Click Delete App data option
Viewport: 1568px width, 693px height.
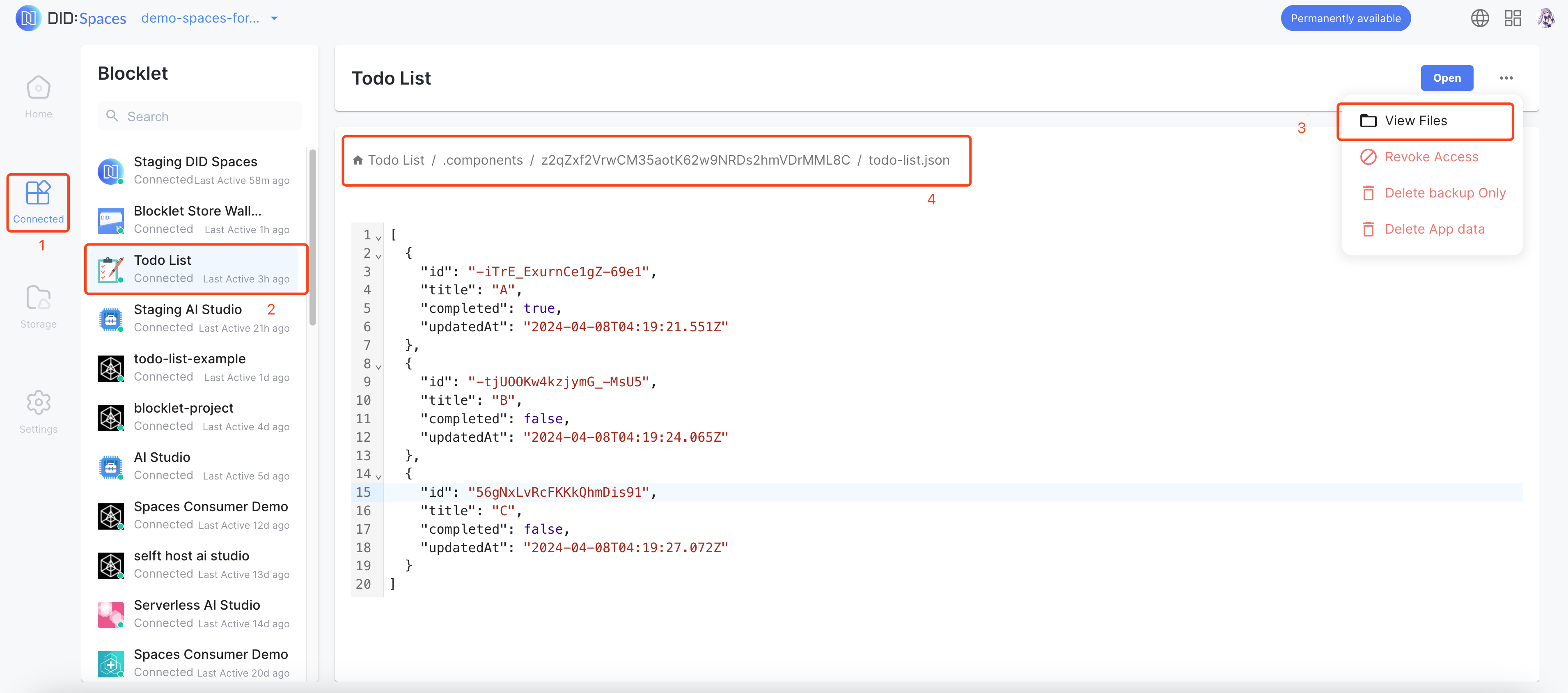(x=1434, y=229)
